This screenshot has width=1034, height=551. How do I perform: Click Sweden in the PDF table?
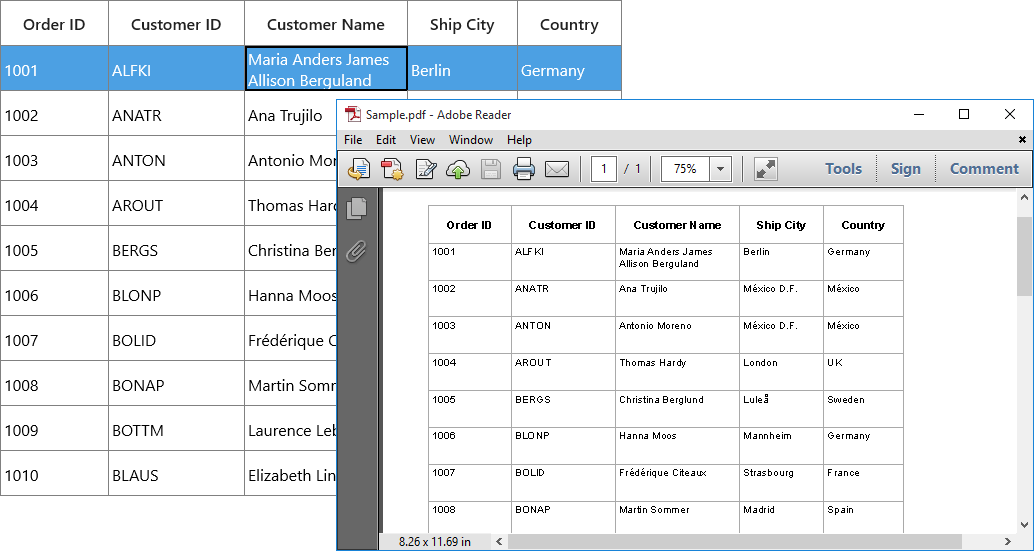(845, 399)
